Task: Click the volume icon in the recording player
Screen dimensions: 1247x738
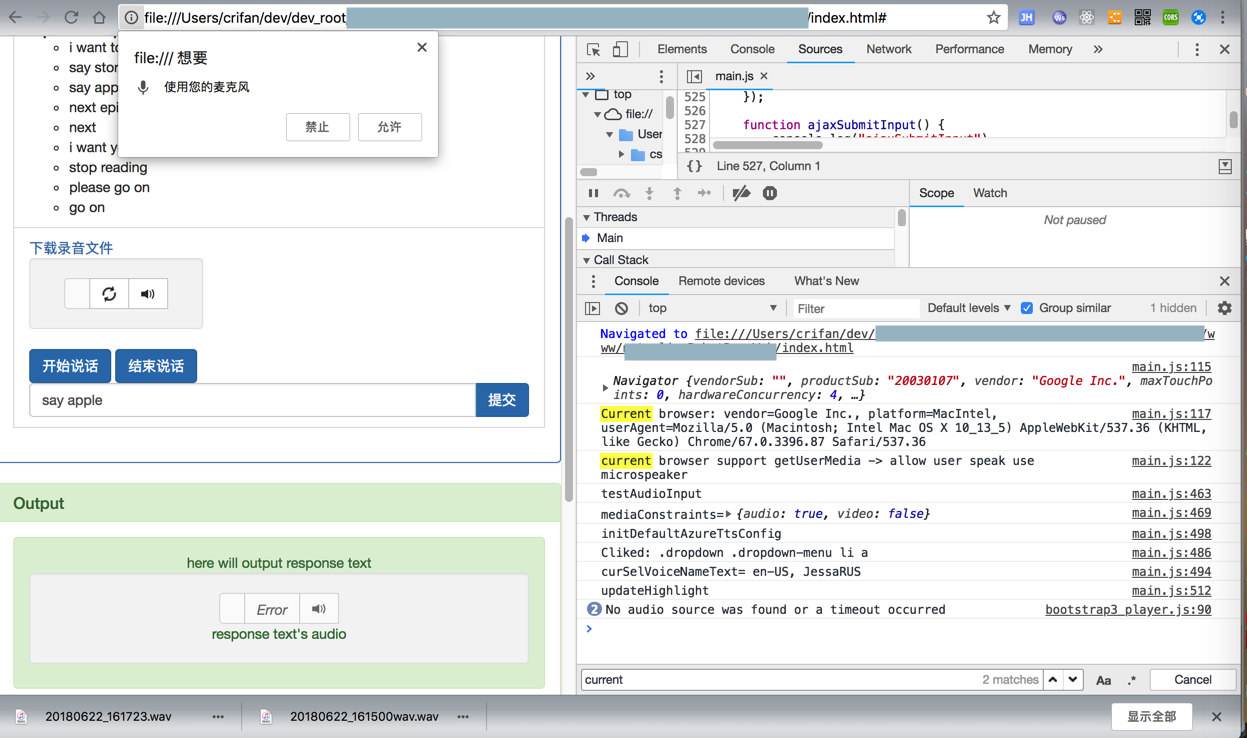Action: pos(148,294)
